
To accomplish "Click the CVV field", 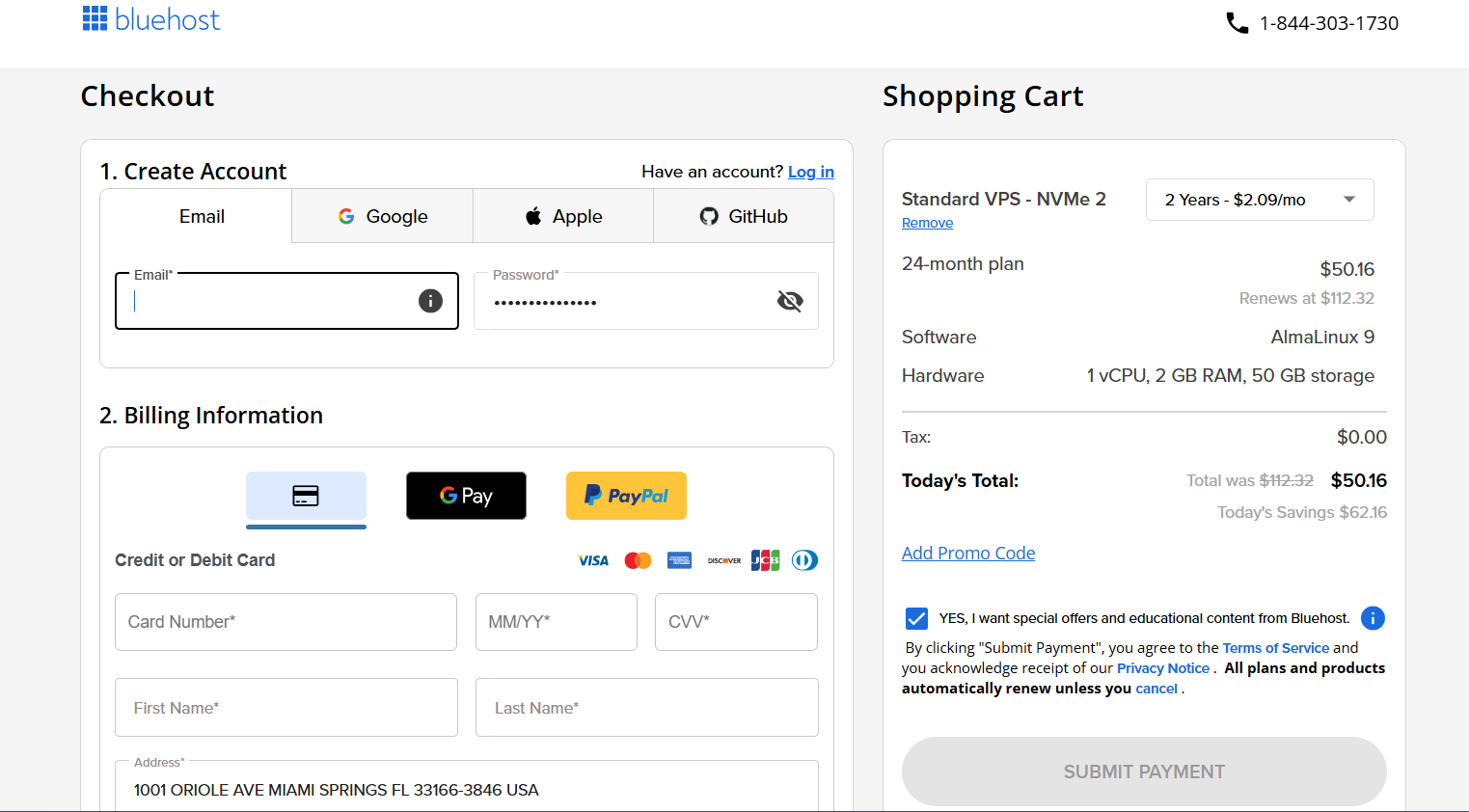I will 736,622.
